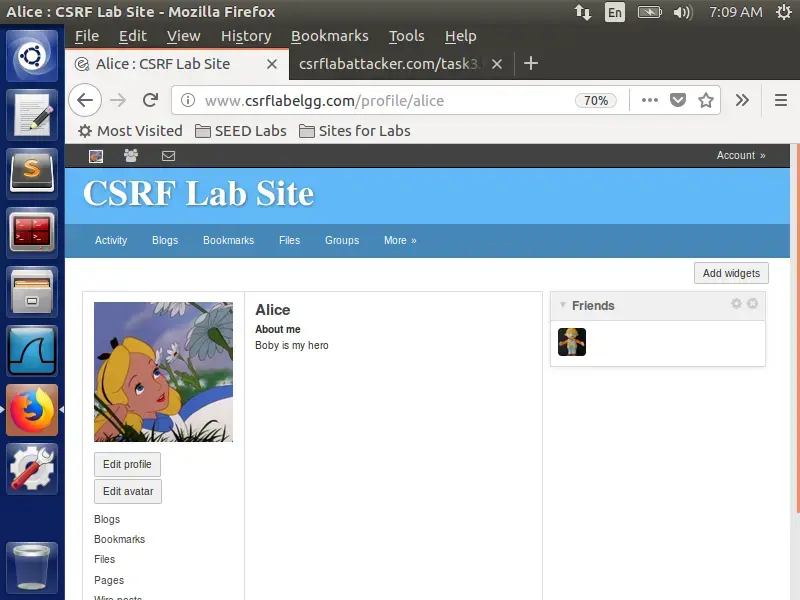Open the Trash in the dock

click(x=32, y=567)
